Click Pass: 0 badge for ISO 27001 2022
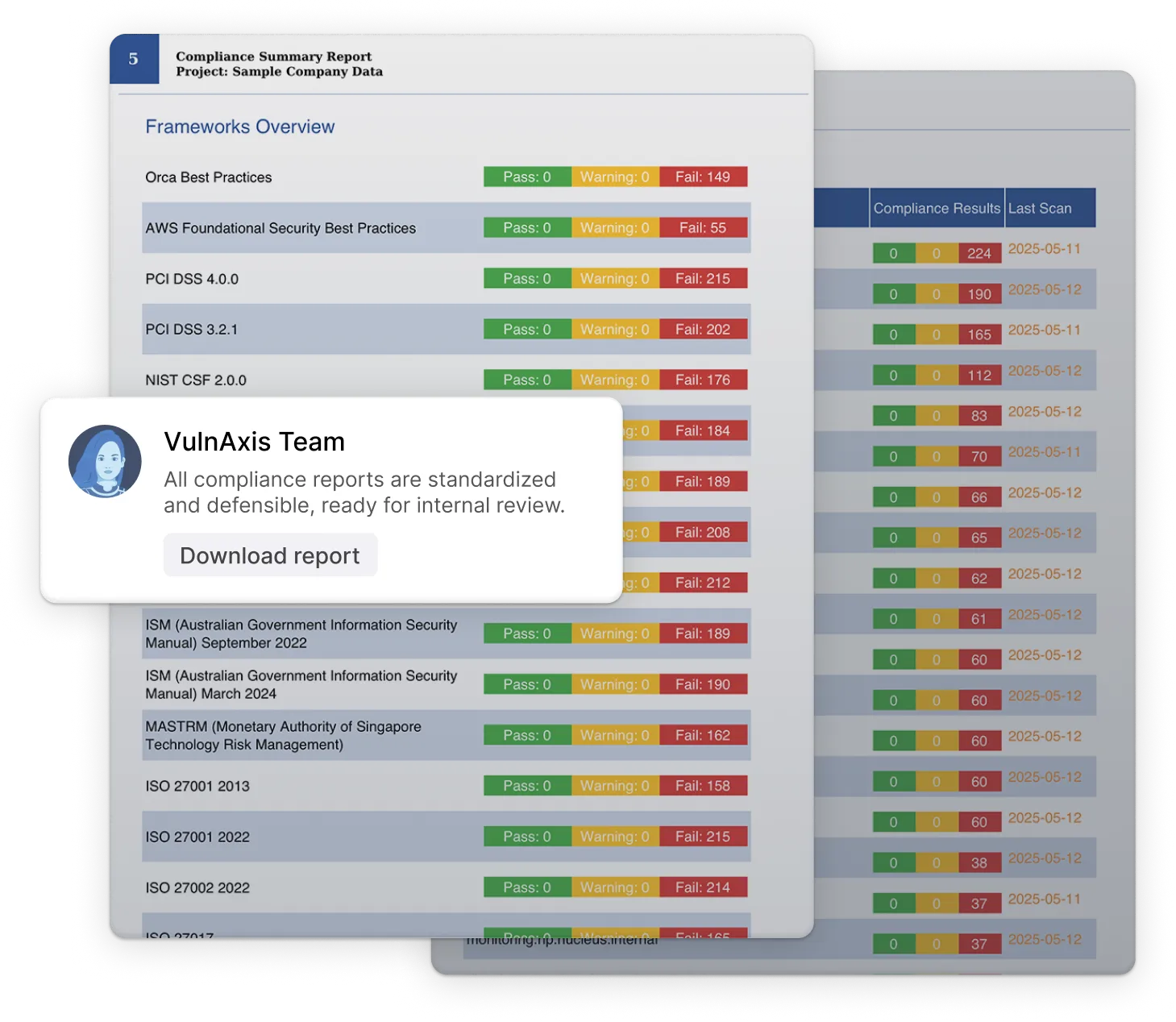1176x1022 pixels. (x=527, y=837)
